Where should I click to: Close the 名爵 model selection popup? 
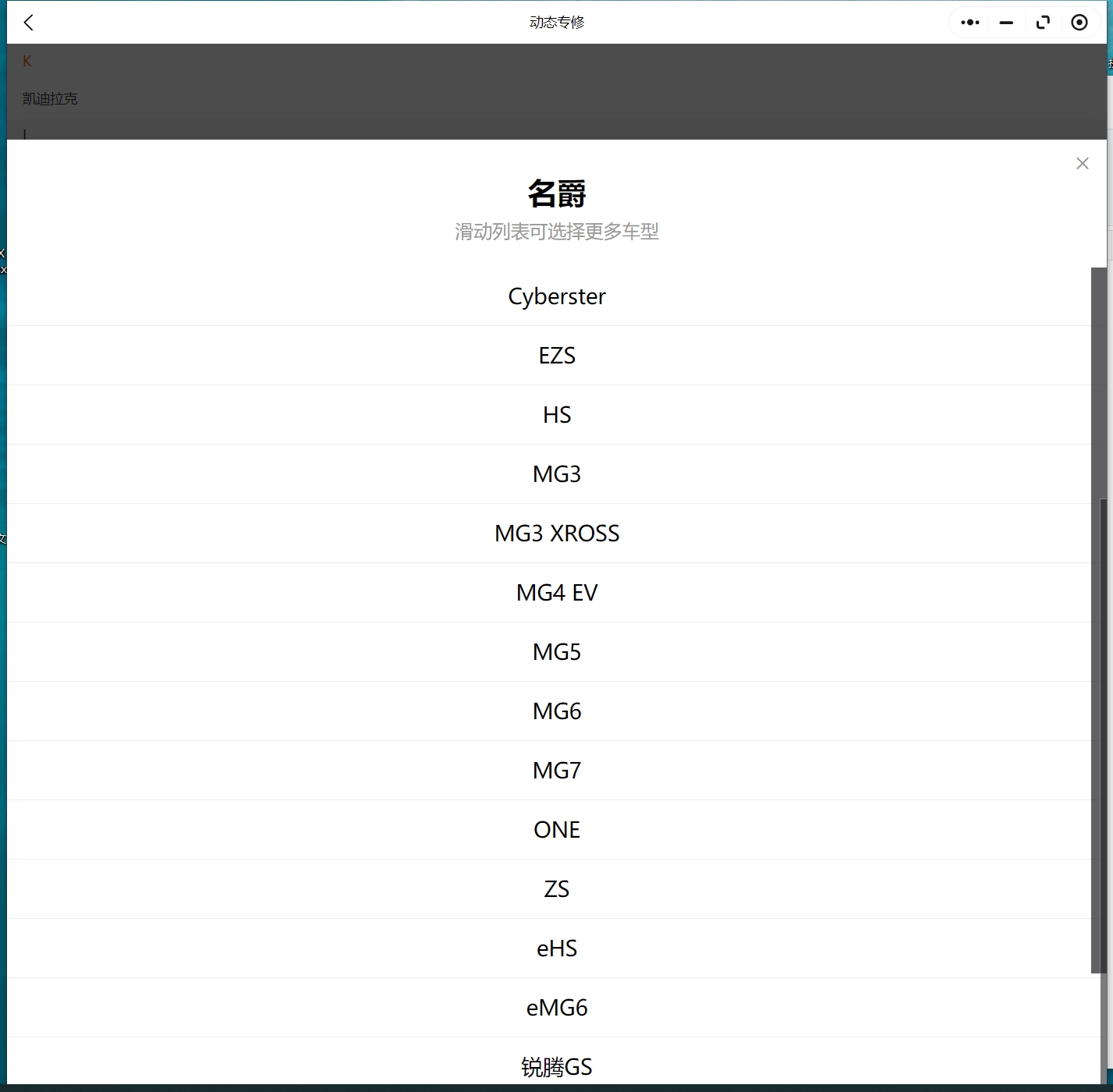tap(1082, 163)
